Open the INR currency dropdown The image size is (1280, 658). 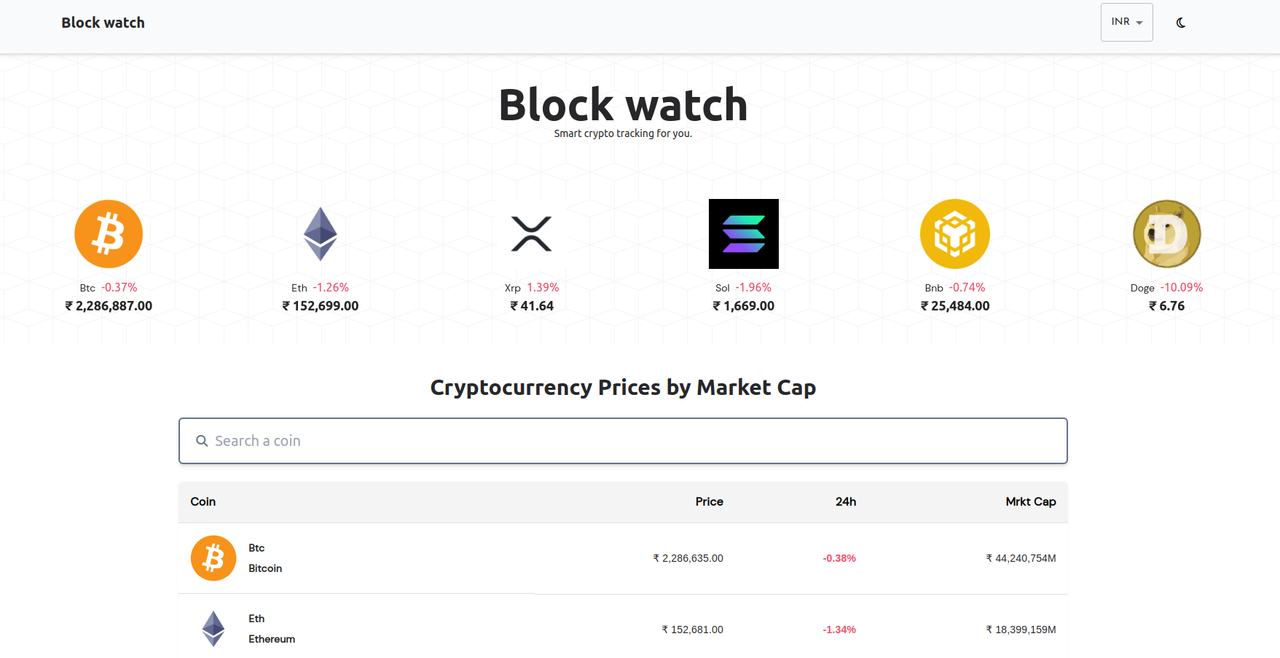(1126, 22)
